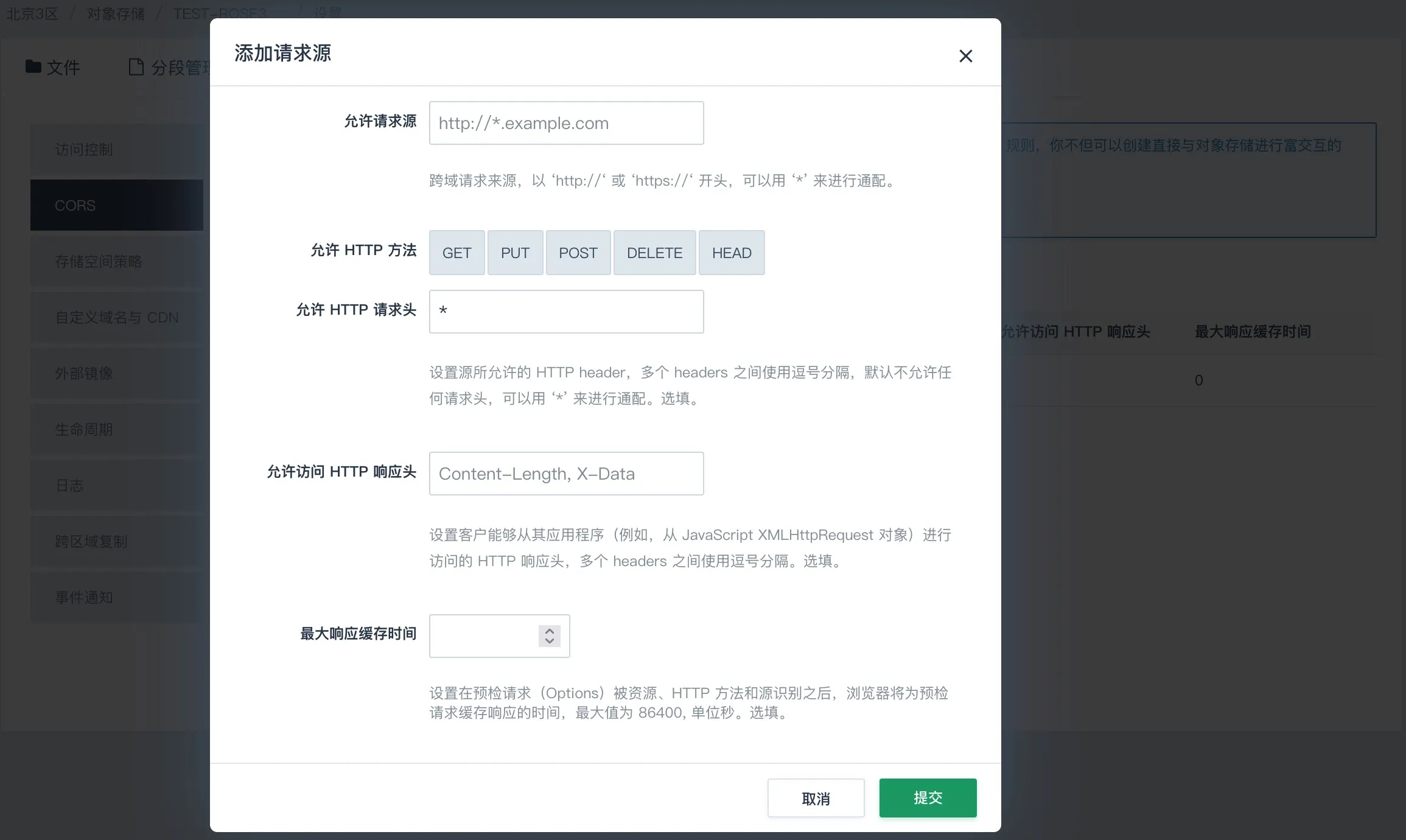Select the CORS sidebar item
Viewport: 1406px width, 840px height.
point(116,205)
